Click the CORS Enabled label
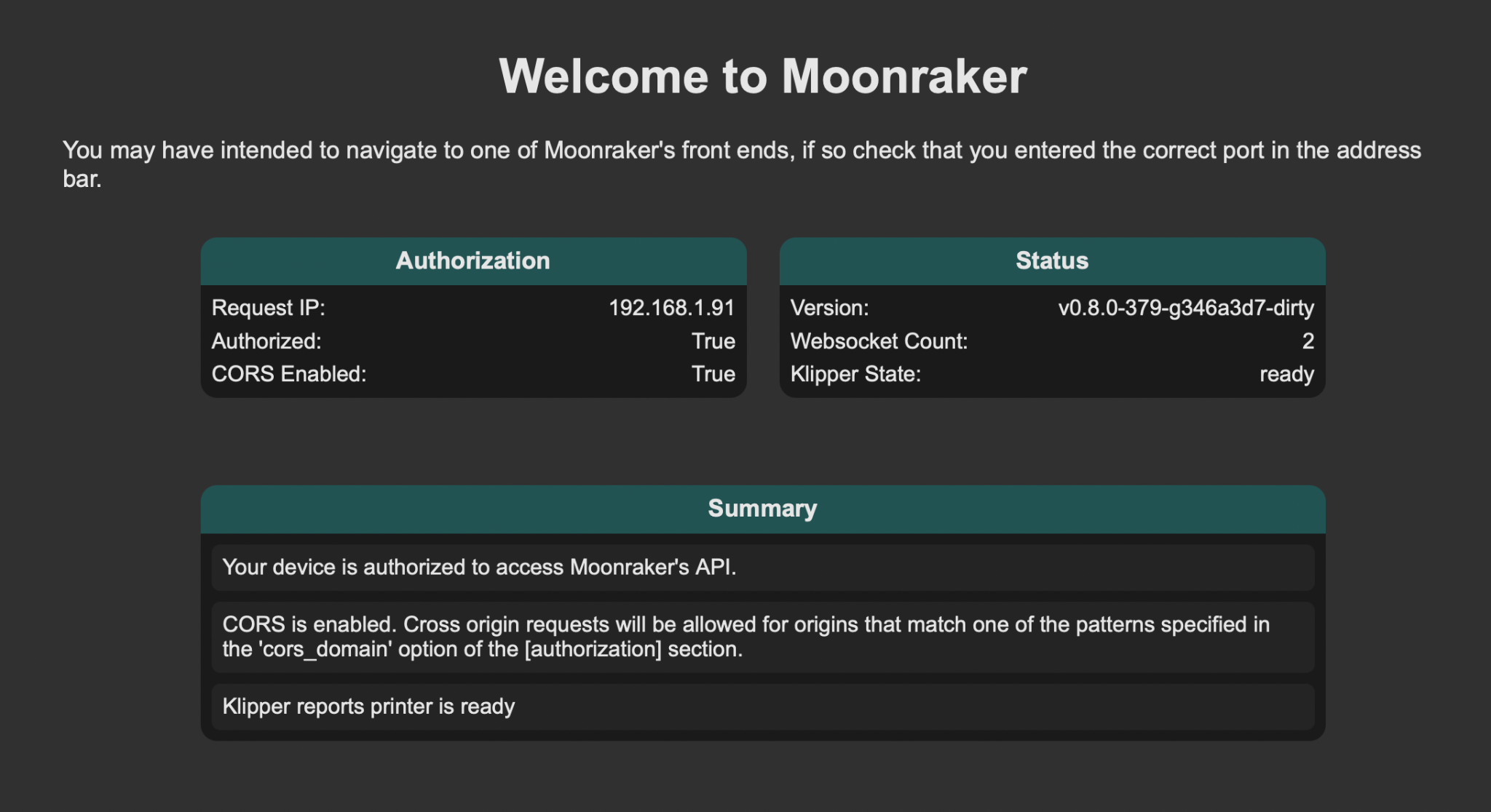The image size is (1491, 812). (288, 374)
